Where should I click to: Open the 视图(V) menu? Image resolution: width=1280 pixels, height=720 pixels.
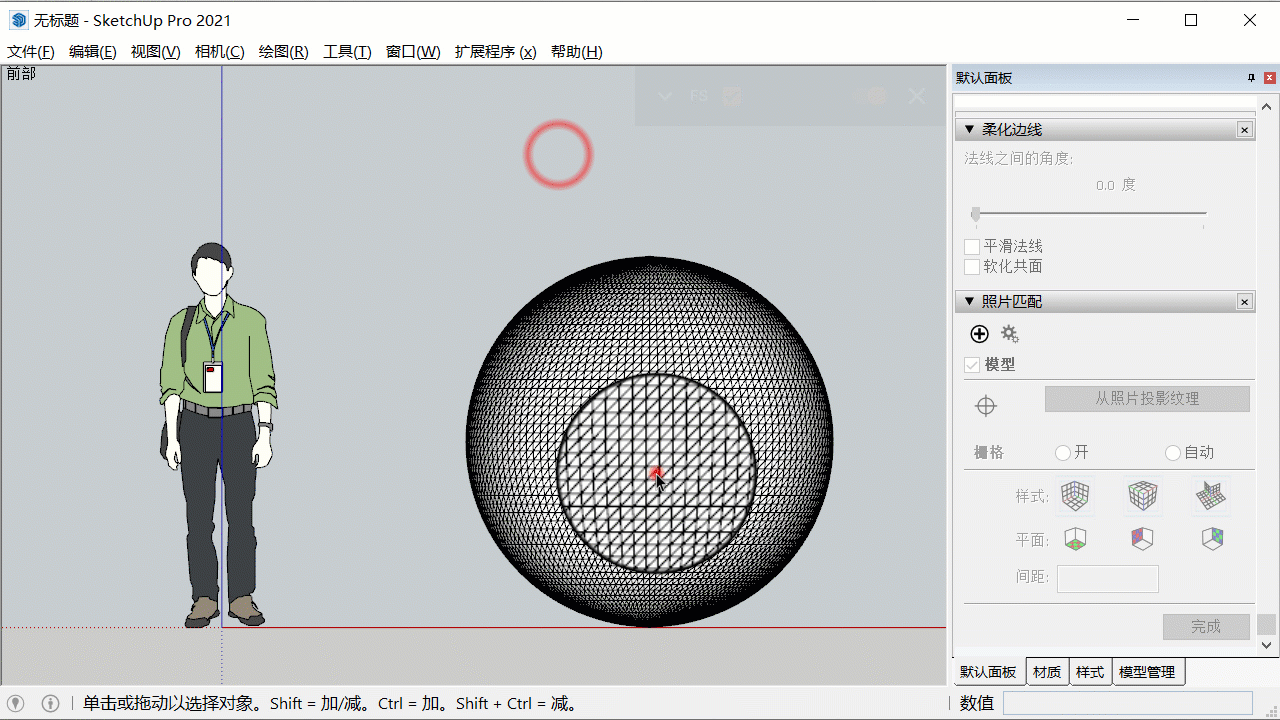click(156, 52)
